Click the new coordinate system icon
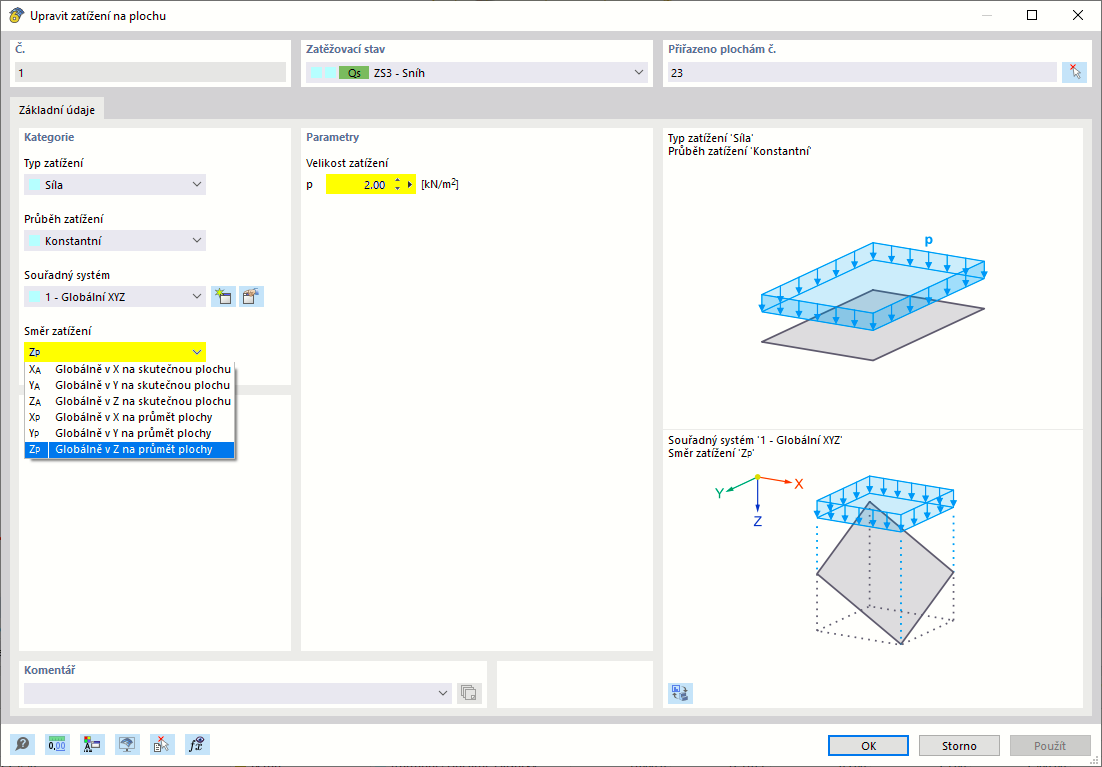The image size is (1102, 767). tap(223, 297)
